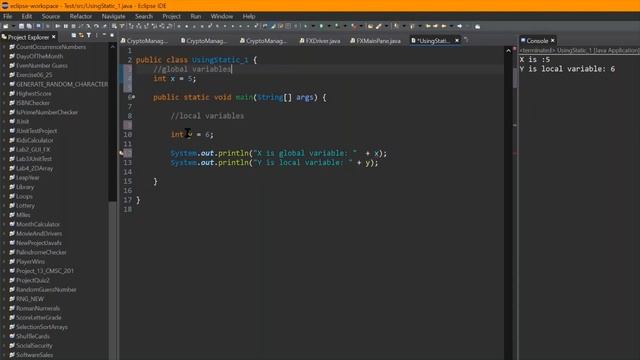Screen dimensions: 640x360
Task: Select the IsPrimeNumberChecker project
Action: point(47,112)
